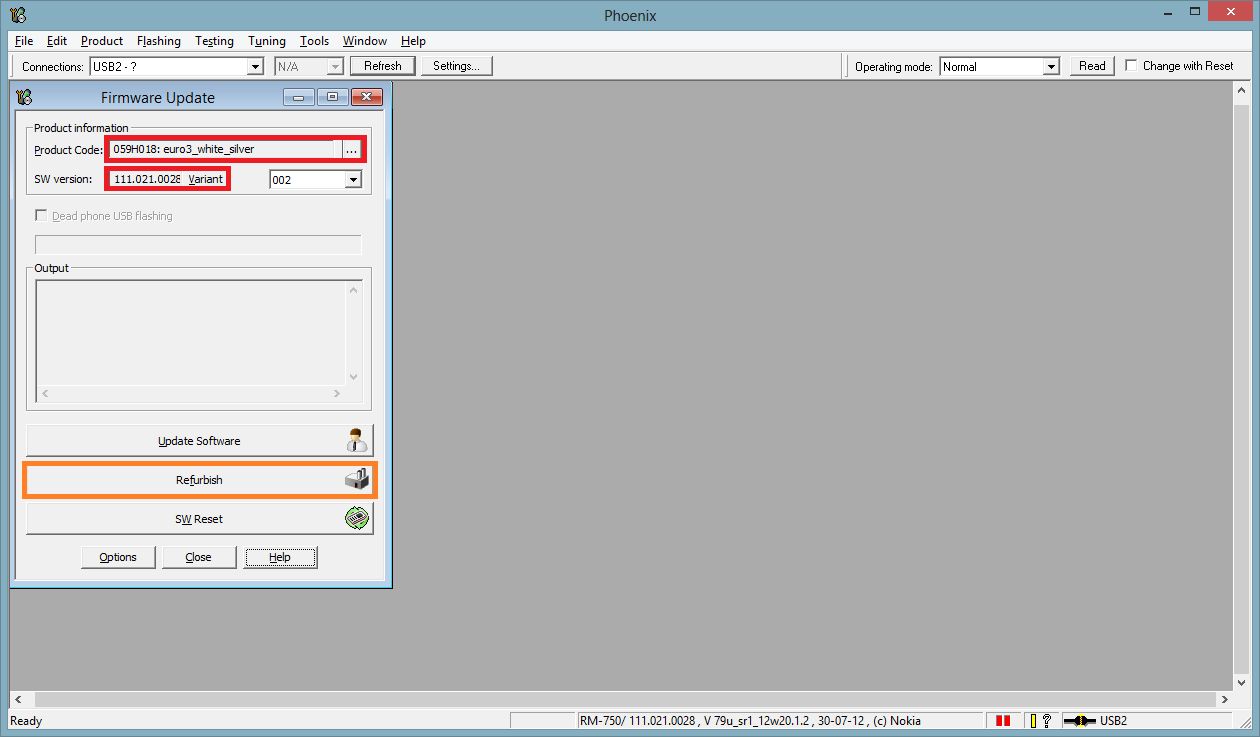1260x737 pixels.
Task: Open the Product menu
Action: pos(102,41)
